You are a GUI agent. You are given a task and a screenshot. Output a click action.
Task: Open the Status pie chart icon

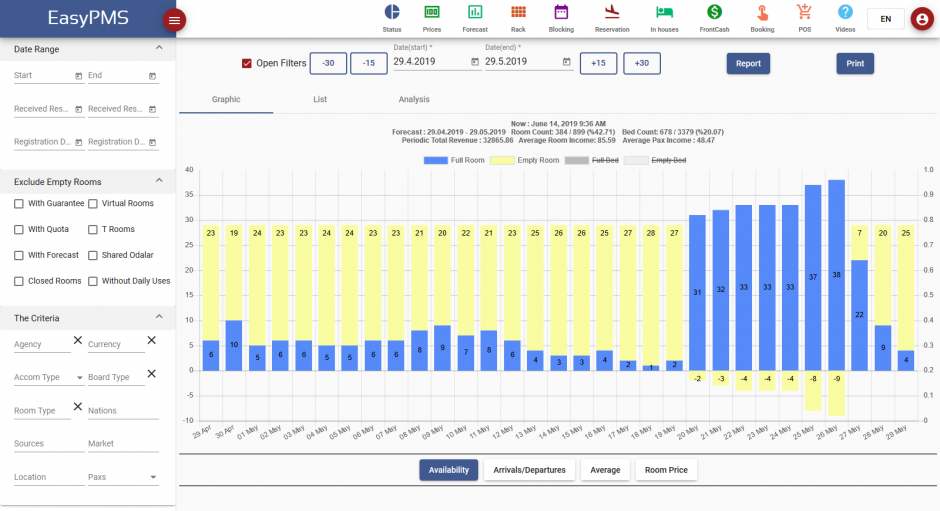(391, 12)
